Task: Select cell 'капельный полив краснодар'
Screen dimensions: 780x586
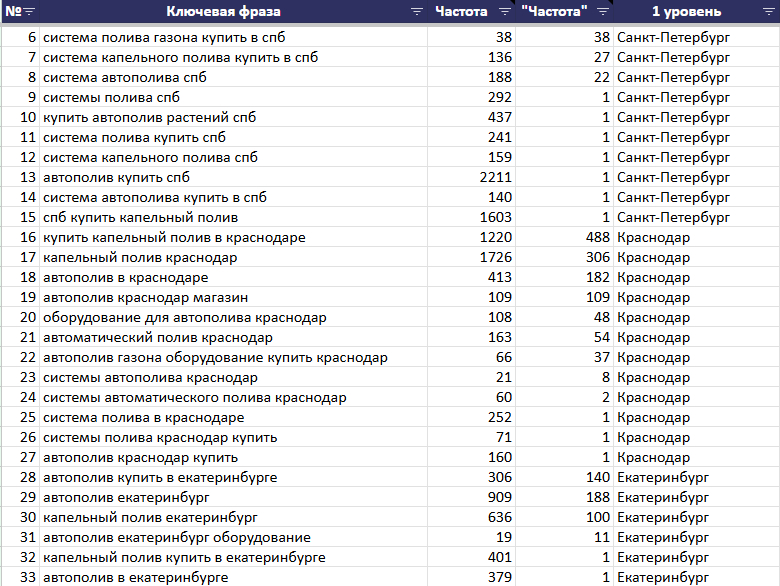Action: (x=233, y=257)
